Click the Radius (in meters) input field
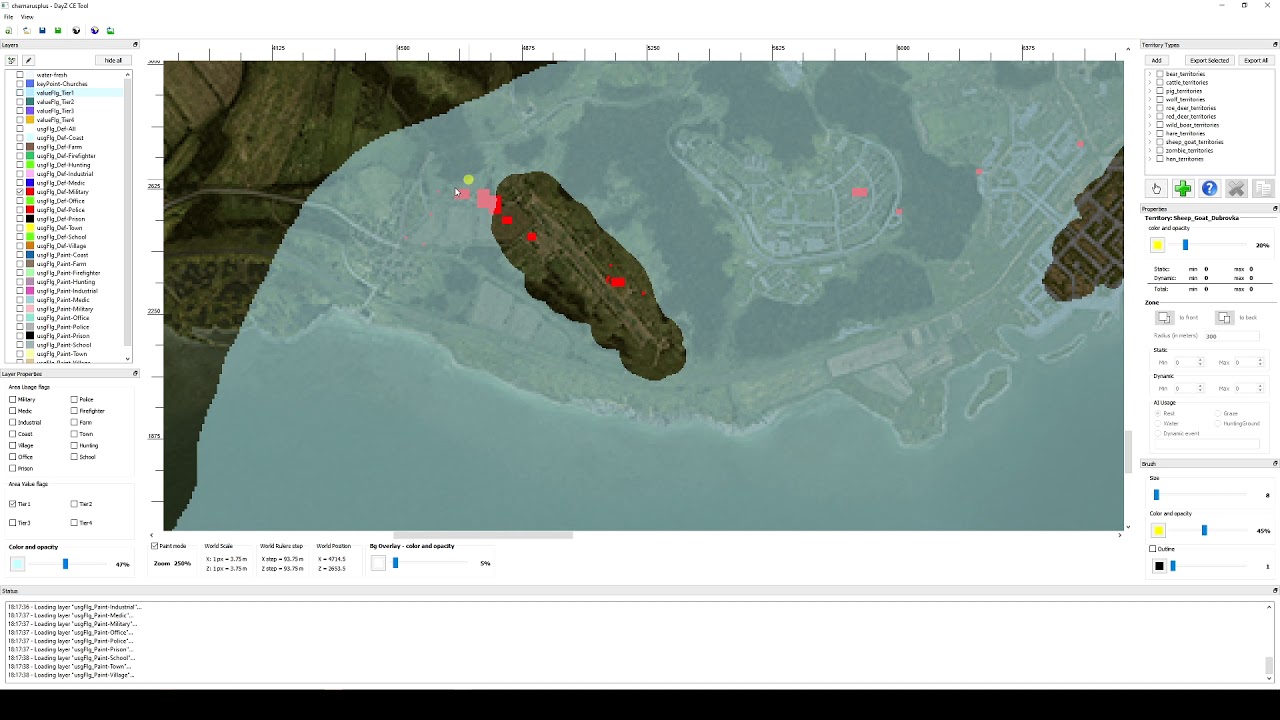The height and width of the screenshot is (720, 1280). click(1231, 336)
